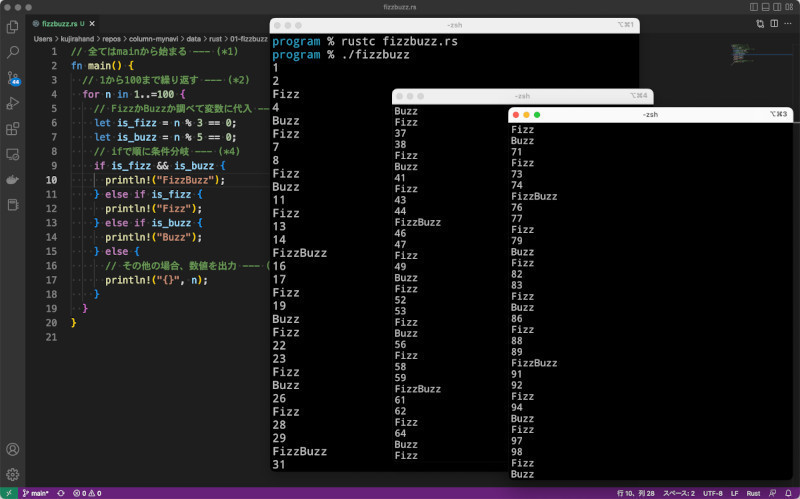The height and width of the screenshot is (499, 800).
Task: Open the Docker view in the activity bar
Action: (13, 180)
